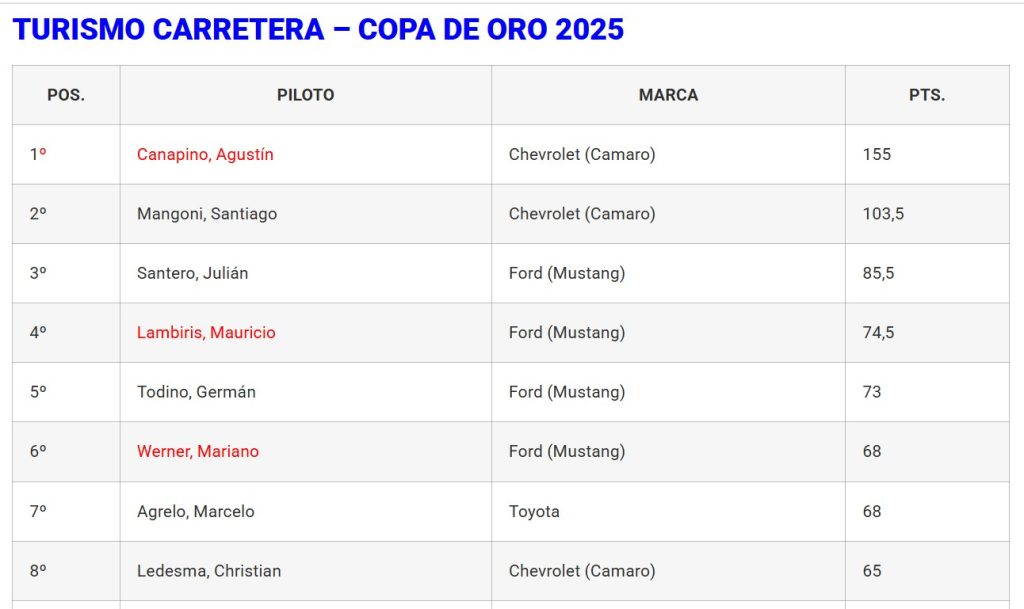The height and width of the screenshot is (609, 1024).
Task: Click the Turismo Carretera Copa de Oro heading
Action: pyautogui.click(x=318, y=30)
